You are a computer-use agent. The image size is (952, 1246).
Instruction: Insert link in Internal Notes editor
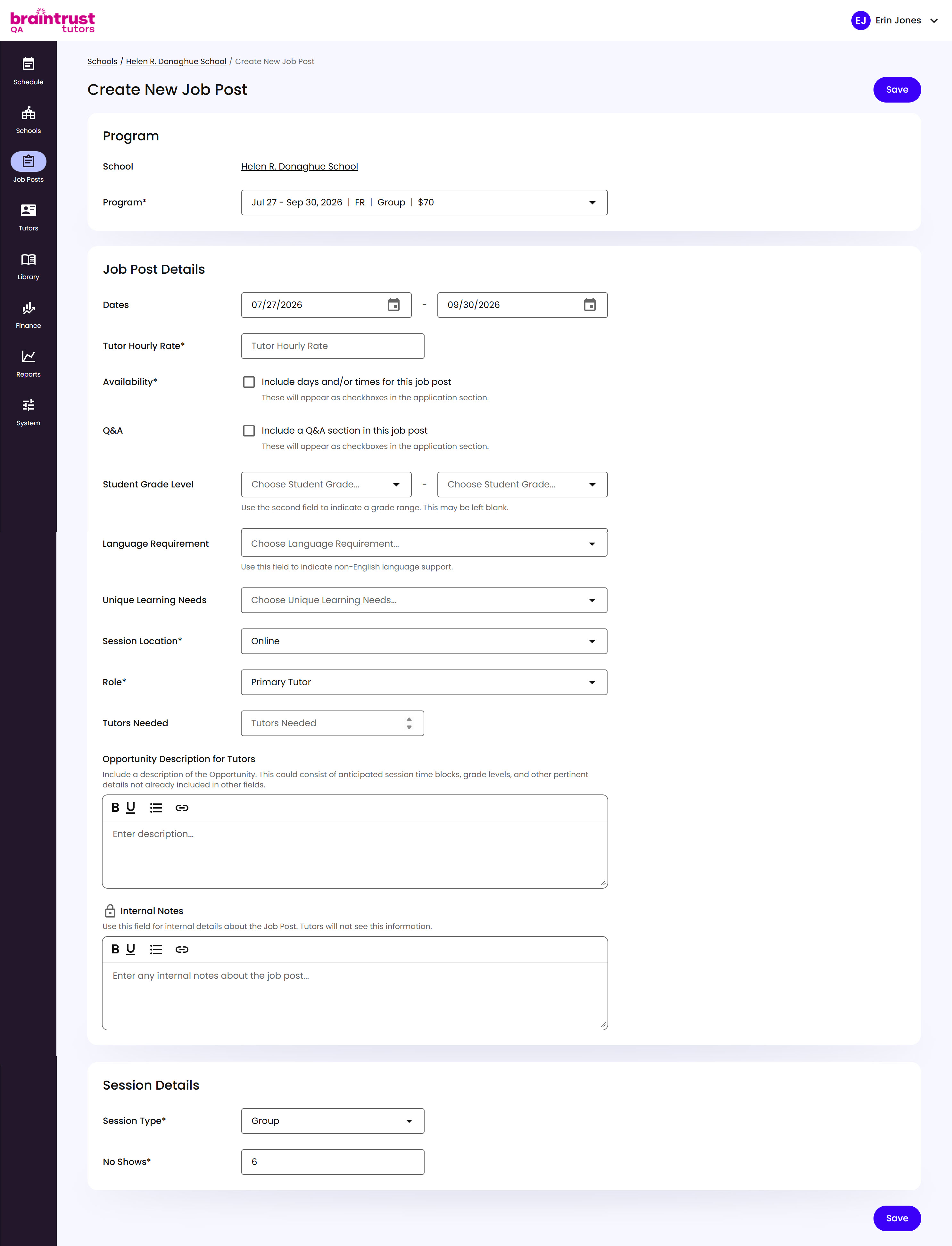182,949
